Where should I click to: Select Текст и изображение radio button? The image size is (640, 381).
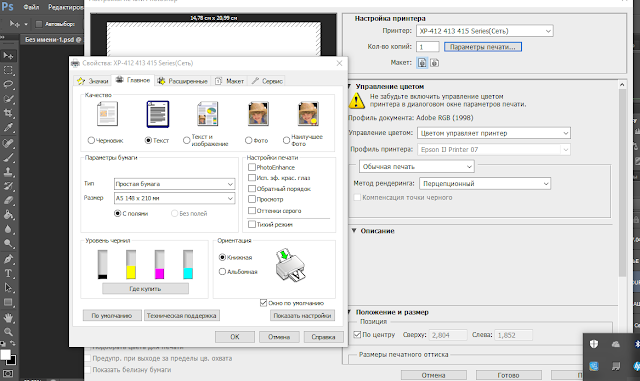[187, 140]
